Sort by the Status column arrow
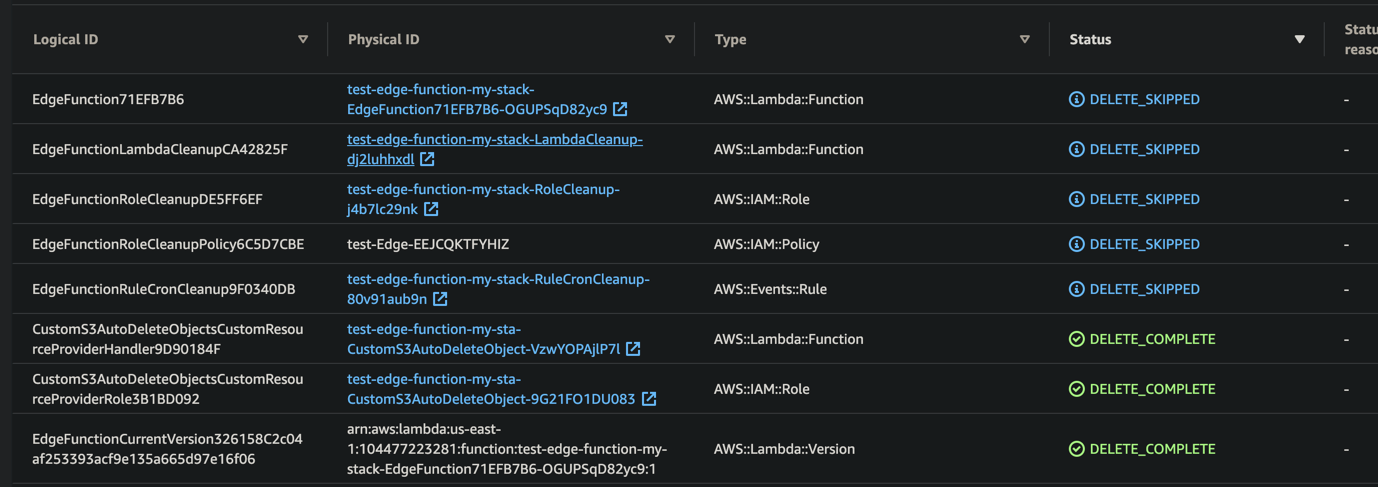The width and height of the screenshot is (1378, 487). click(x=1300, y=40)
